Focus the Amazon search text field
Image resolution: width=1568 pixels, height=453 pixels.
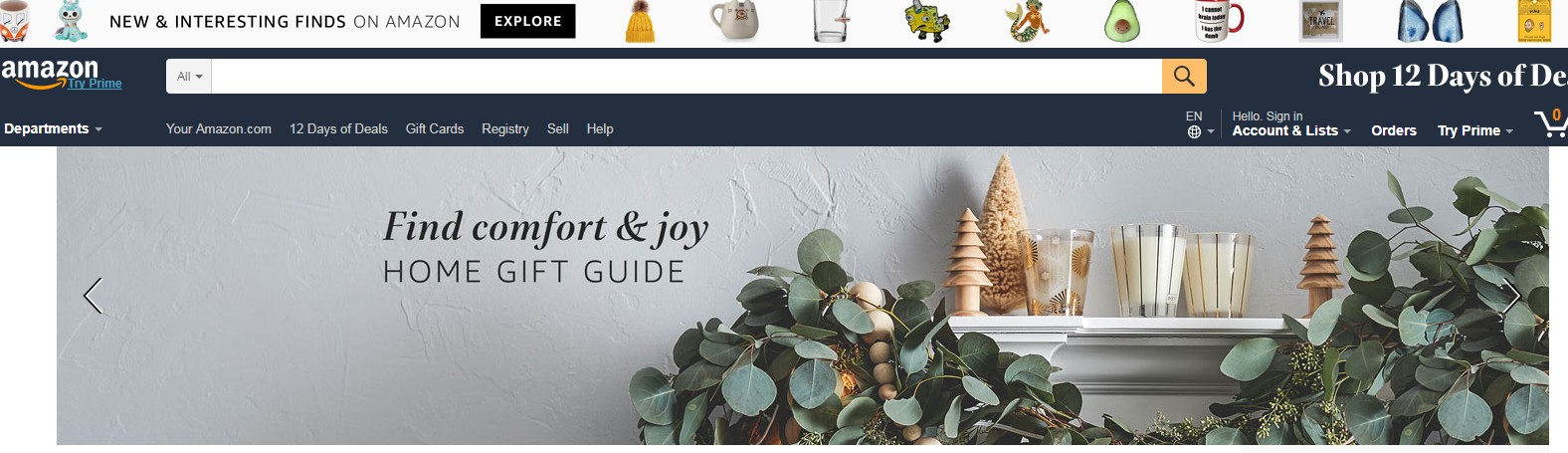(x=686, y=76)
